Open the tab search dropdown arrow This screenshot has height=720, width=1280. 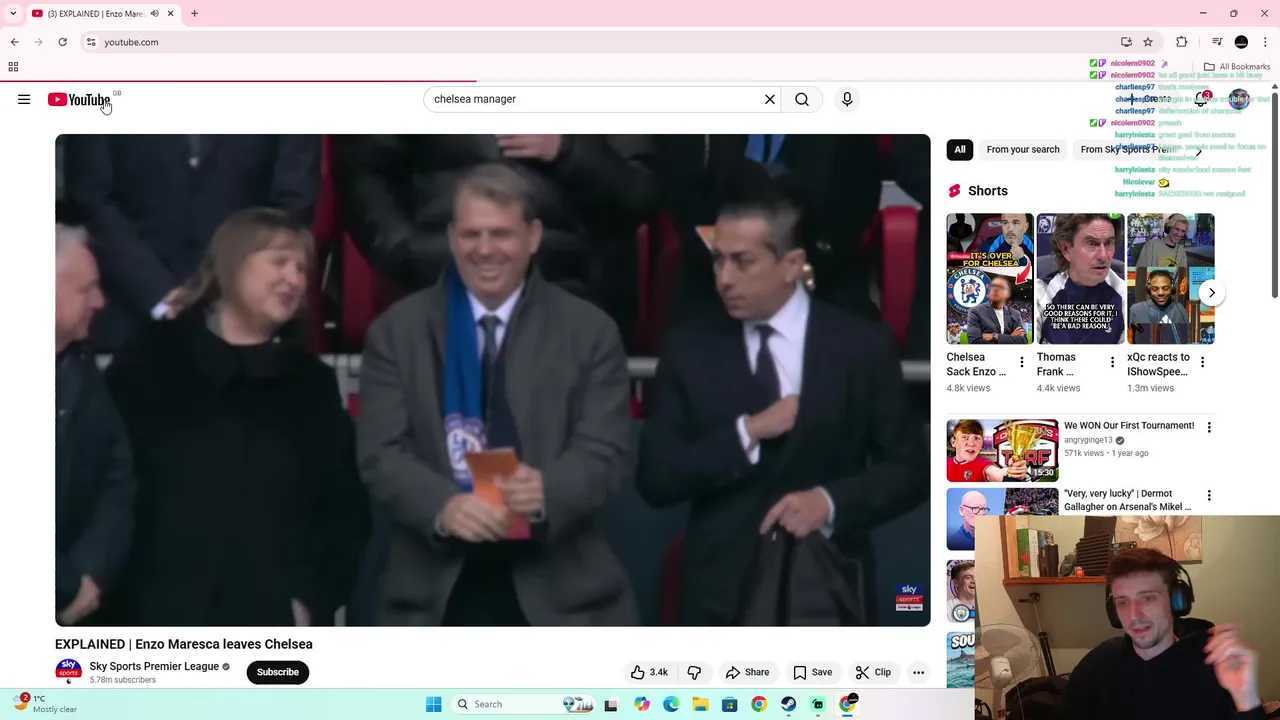click(x=13, y=14)
